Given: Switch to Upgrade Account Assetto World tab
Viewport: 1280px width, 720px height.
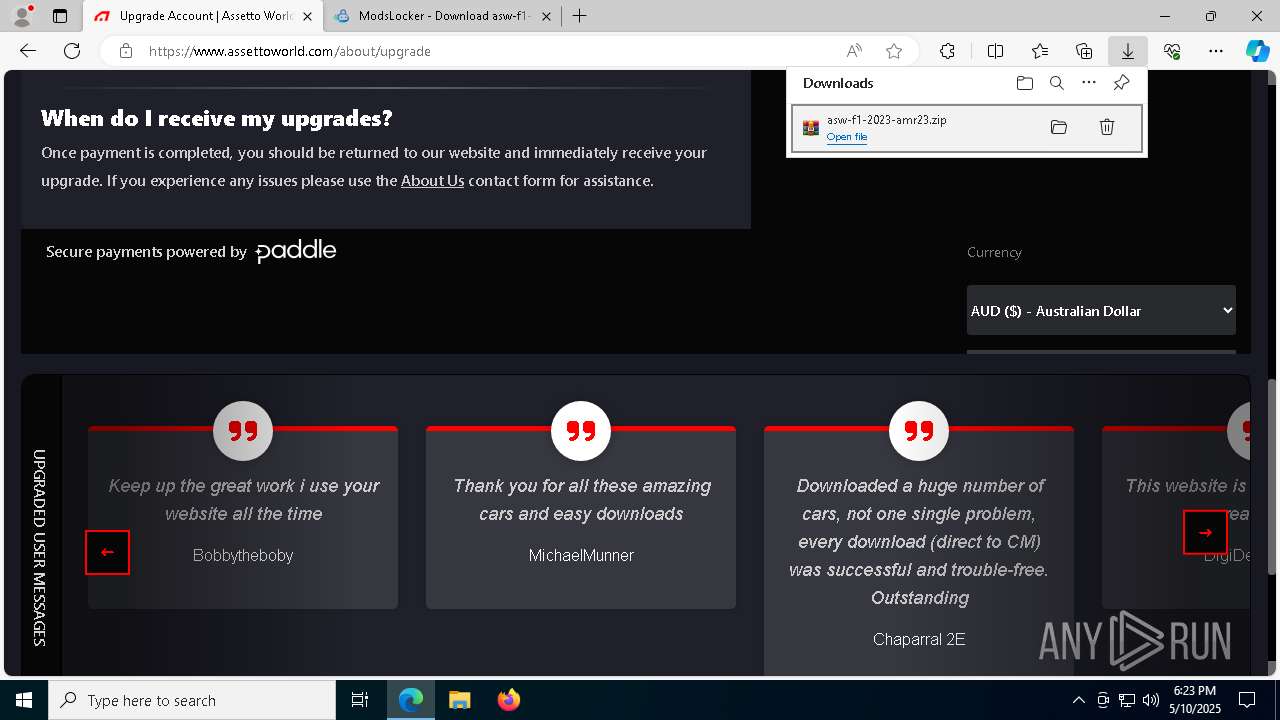Looking at the screenshot, I should pos(205,16).
